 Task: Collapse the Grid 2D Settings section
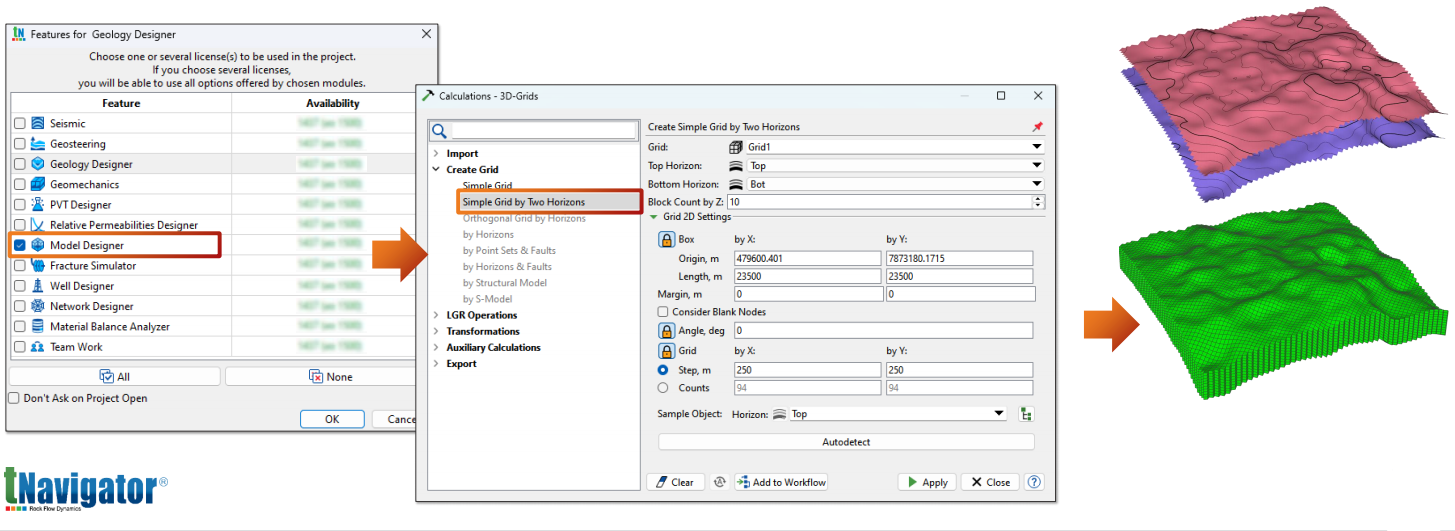654,217
